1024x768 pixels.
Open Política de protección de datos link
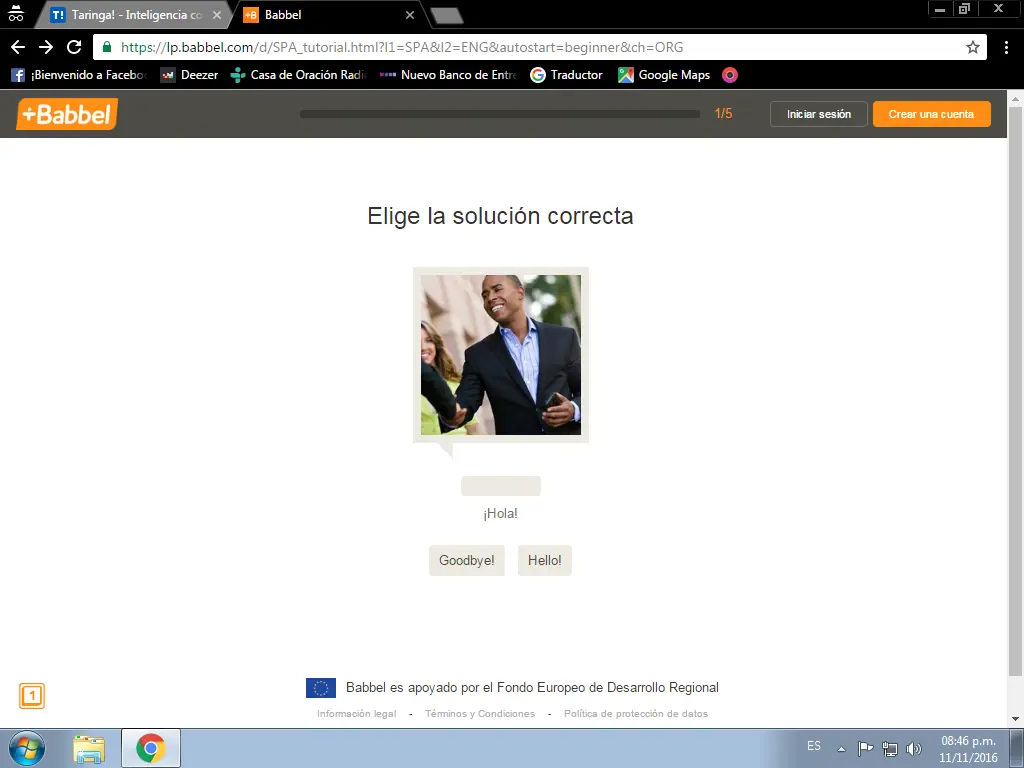pyautogui.click(x=636, y=714)
